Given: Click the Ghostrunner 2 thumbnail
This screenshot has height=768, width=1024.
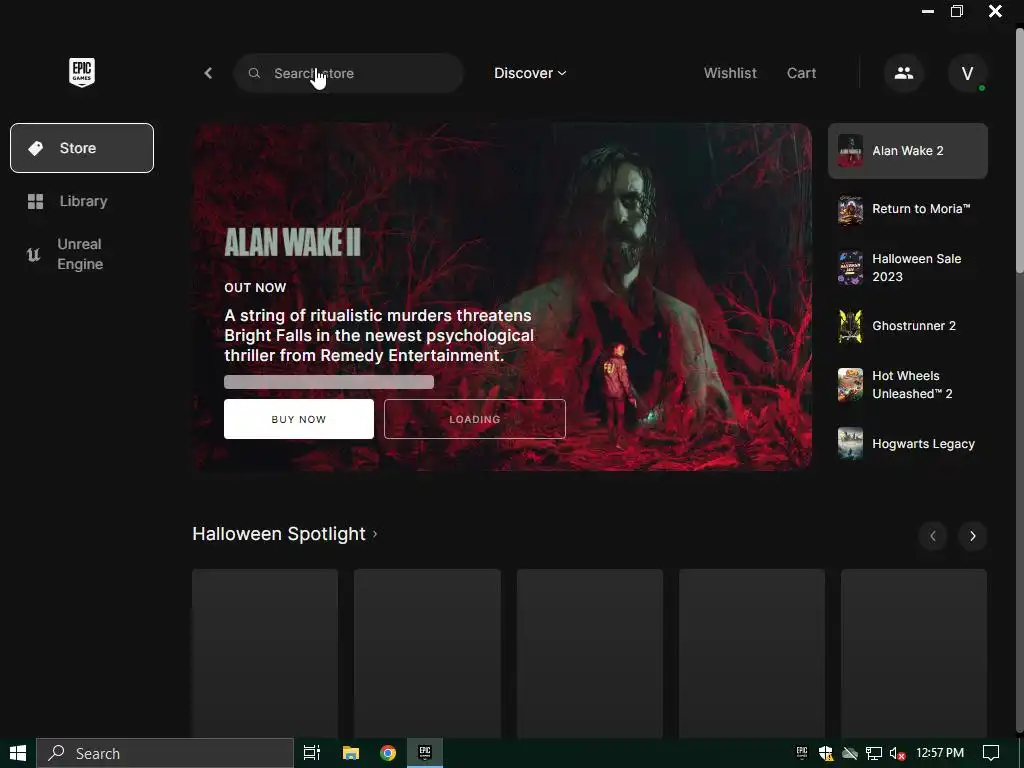Looking at the screenshot, I should point(850,326).
